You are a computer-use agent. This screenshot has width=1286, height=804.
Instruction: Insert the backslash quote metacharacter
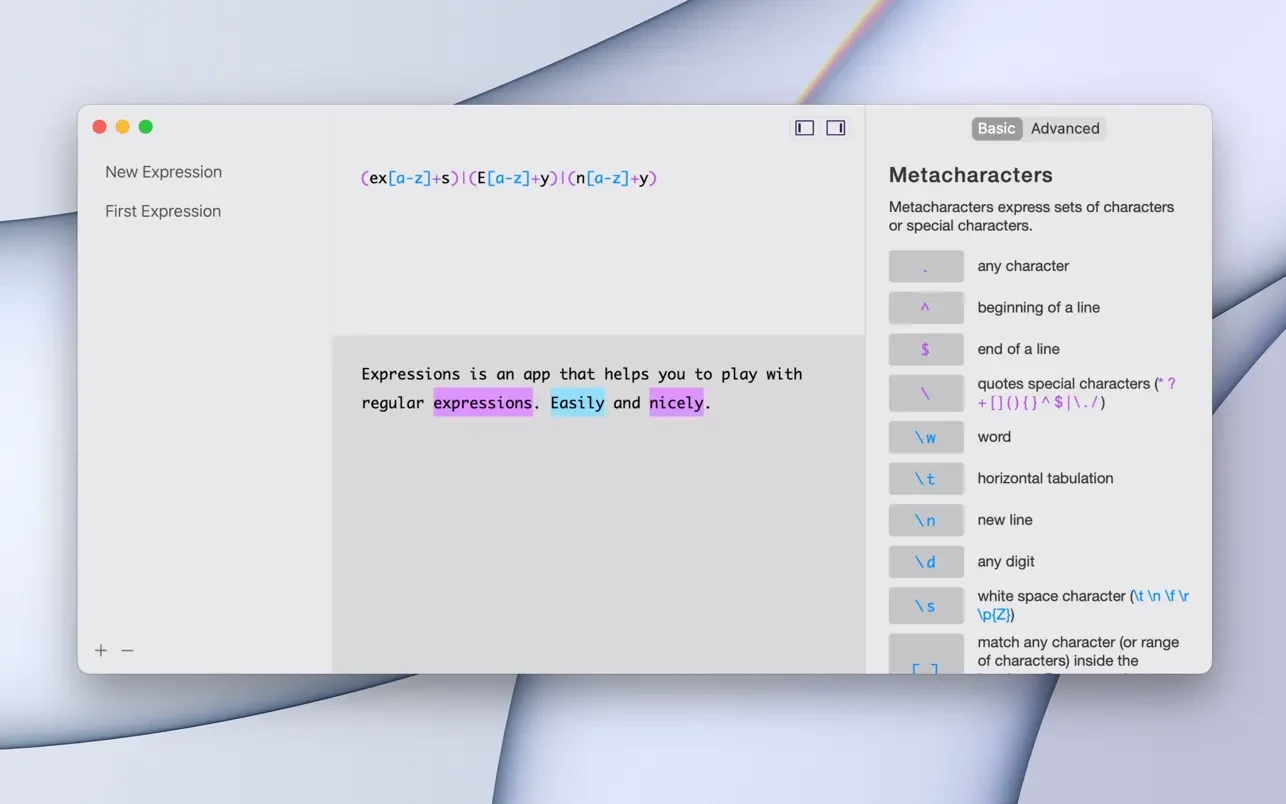pos(925,393)
